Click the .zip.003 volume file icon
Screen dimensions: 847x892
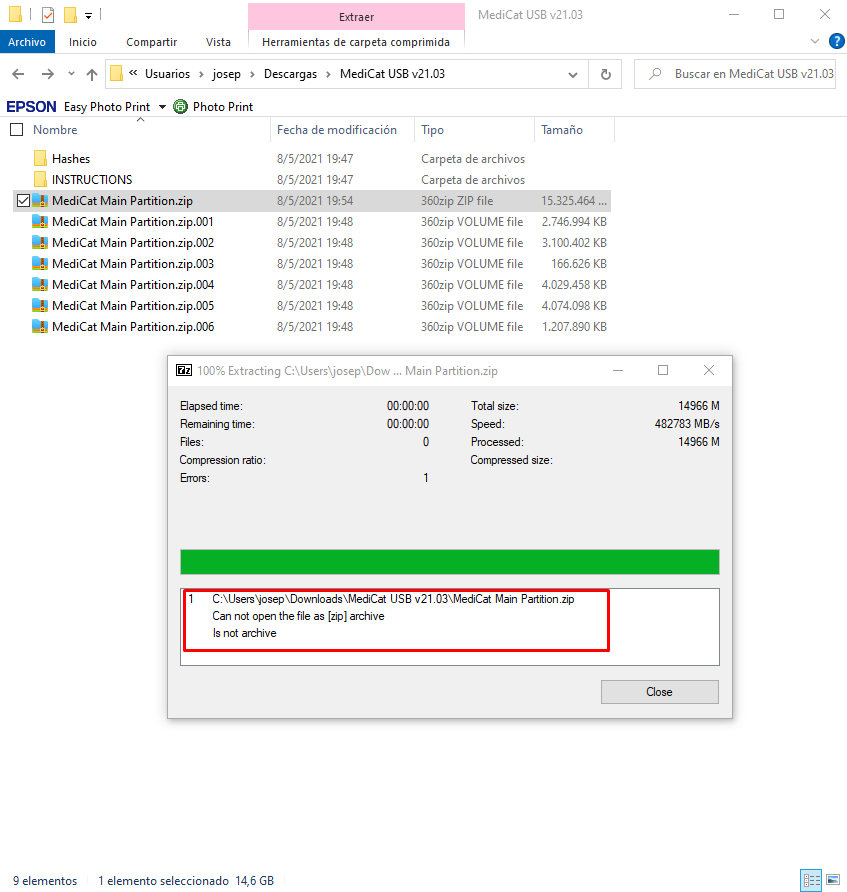click(40, 263)
